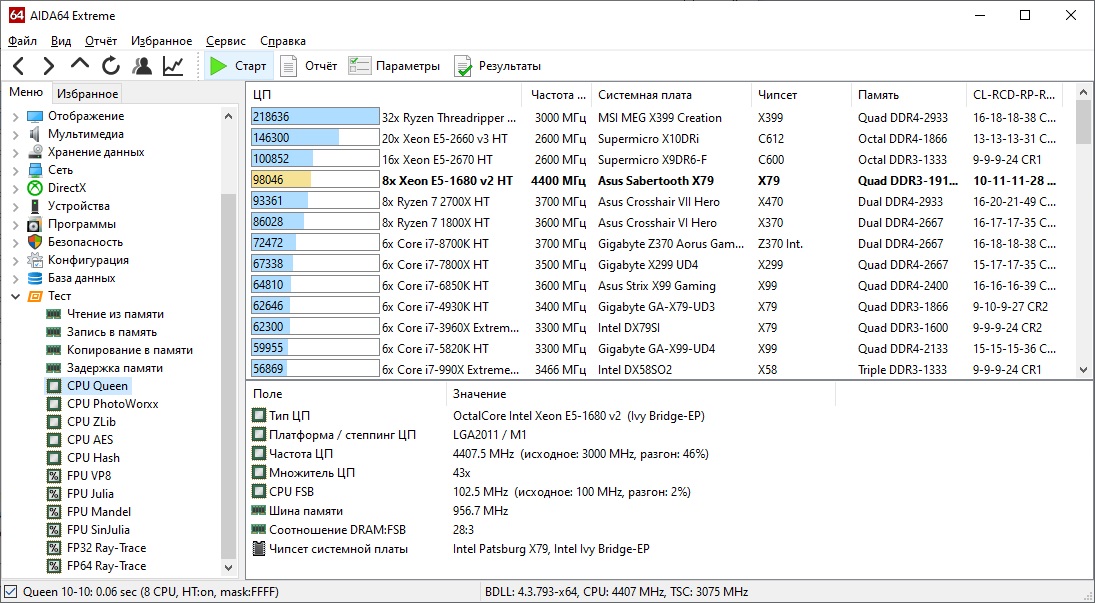1095x603 pixels.
Task: Open the Избранное menu in the menu bar
Action: [x=161, y=41]
